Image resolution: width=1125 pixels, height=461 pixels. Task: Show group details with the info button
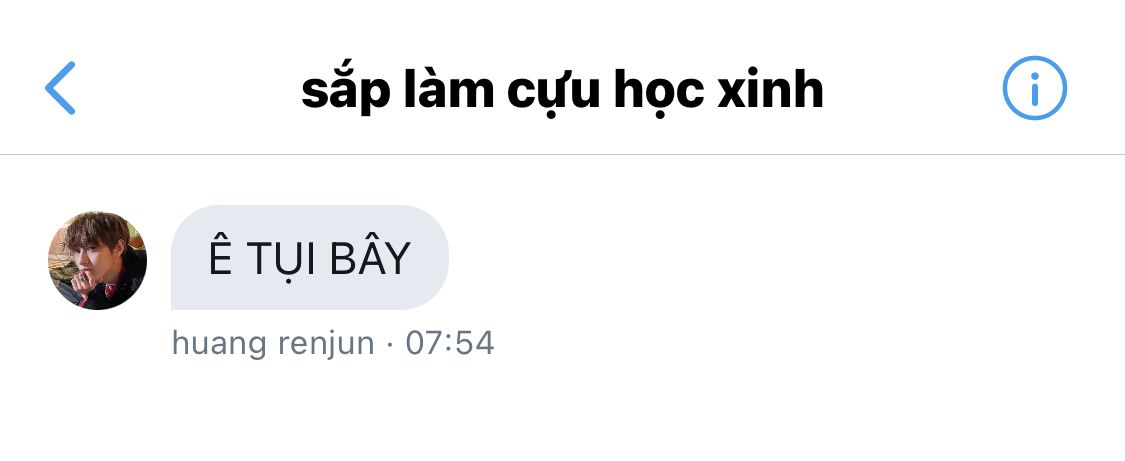(1034, 87)
